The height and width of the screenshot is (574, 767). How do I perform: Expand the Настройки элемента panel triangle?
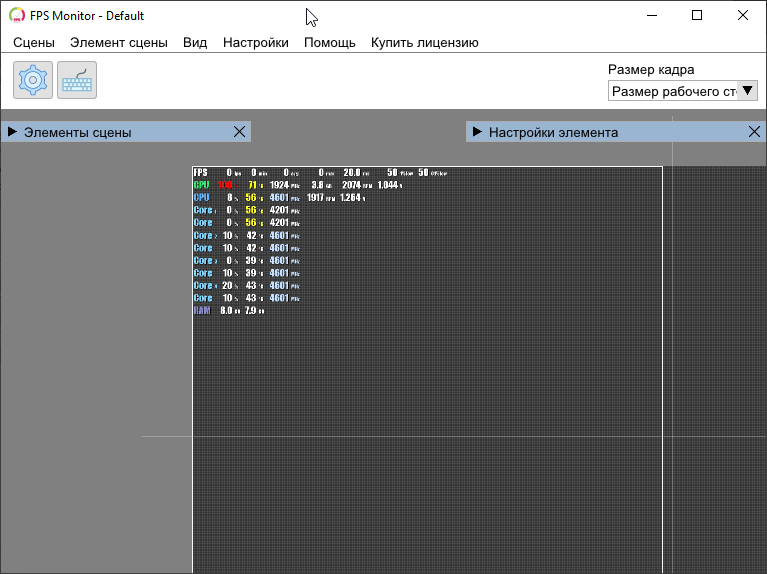(477, 132)
